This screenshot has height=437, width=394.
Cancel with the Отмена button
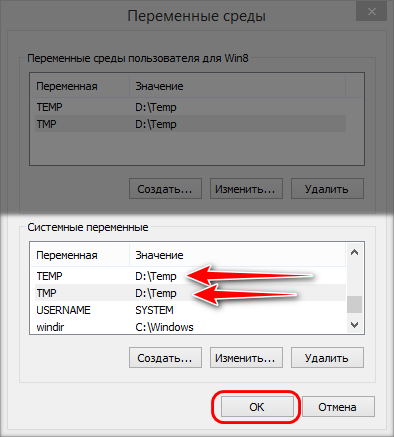click(338, 407)
